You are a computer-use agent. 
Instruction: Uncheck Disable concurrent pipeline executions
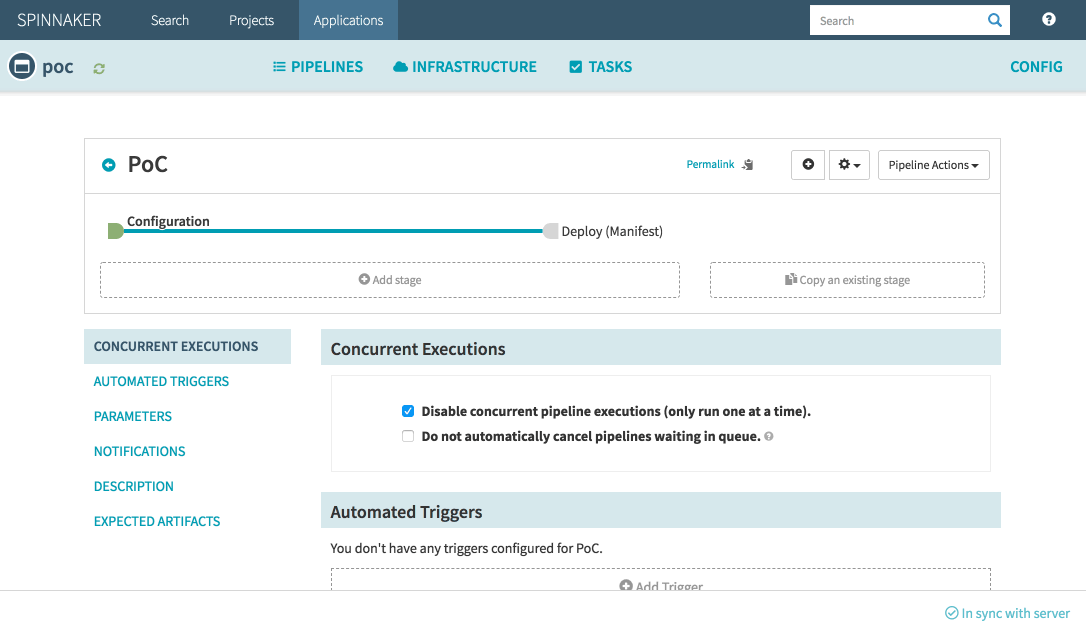408,411
